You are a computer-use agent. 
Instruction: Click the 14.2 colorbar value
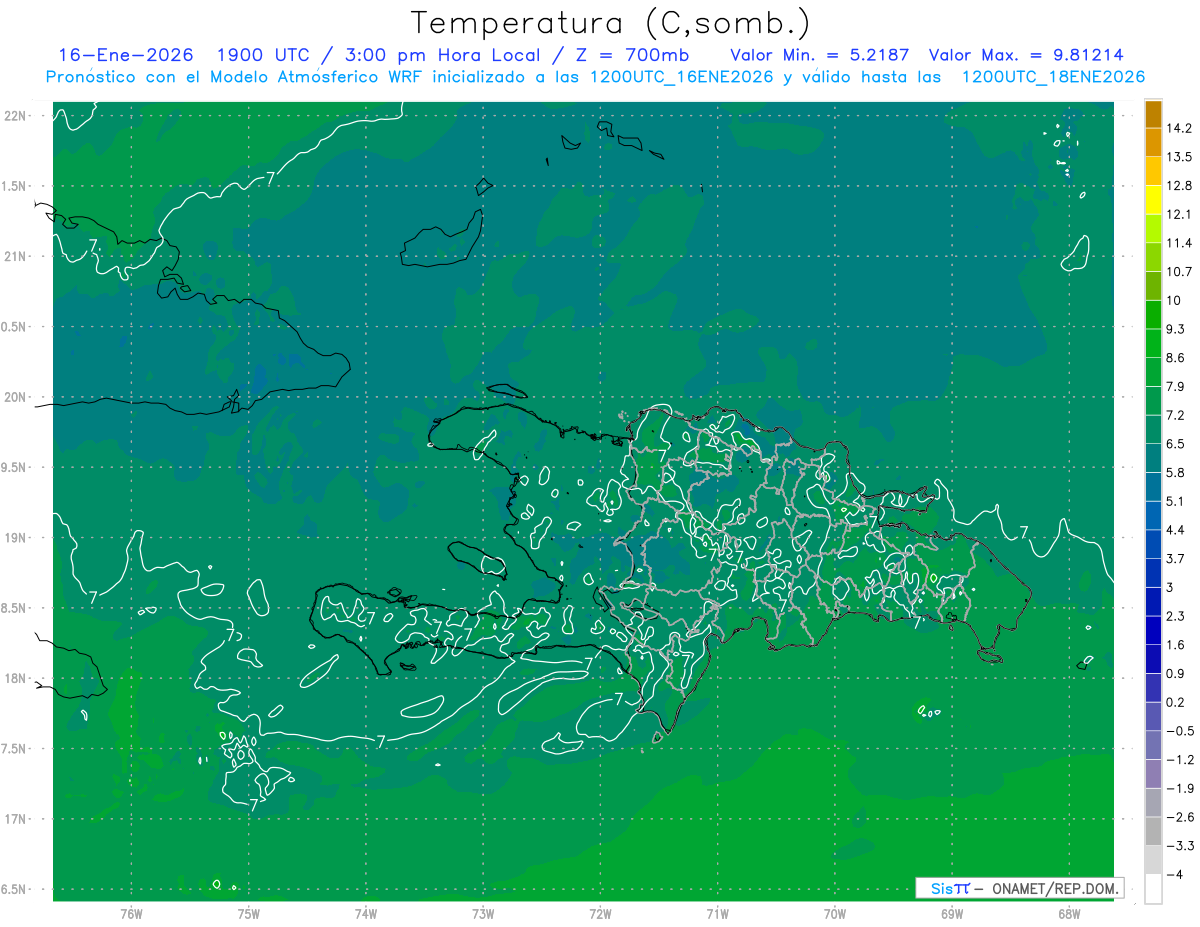(x=1180, y=129)
